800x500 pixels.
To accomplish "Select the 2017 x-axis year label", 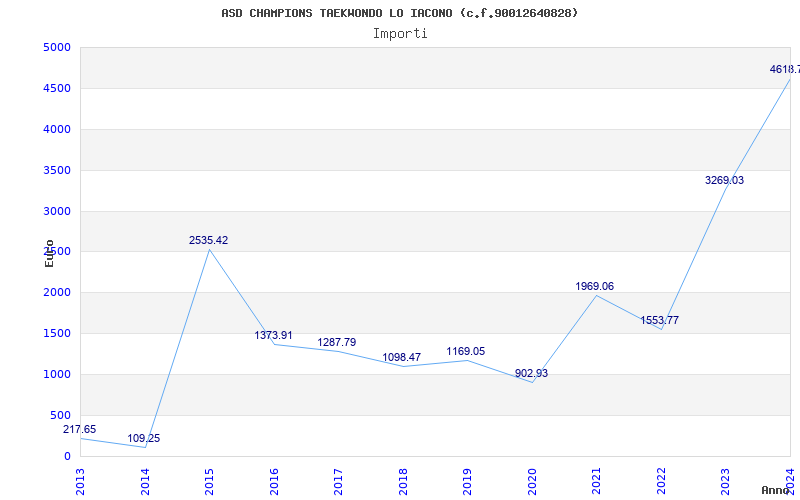I will pyautogui.click(x=338, y=482).
